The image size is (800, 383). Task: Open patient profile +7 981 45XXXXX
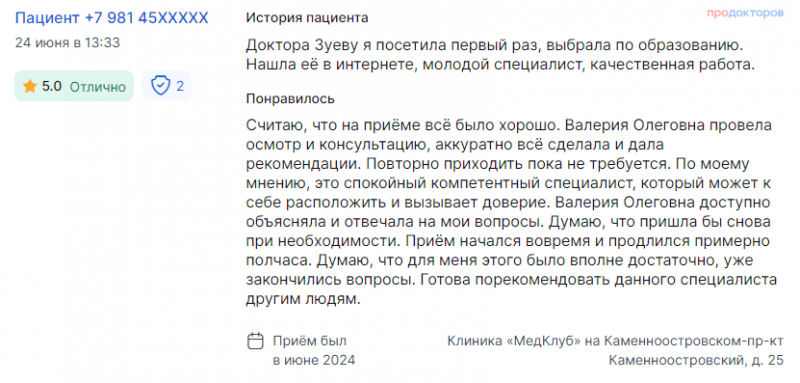pos(112,18)
